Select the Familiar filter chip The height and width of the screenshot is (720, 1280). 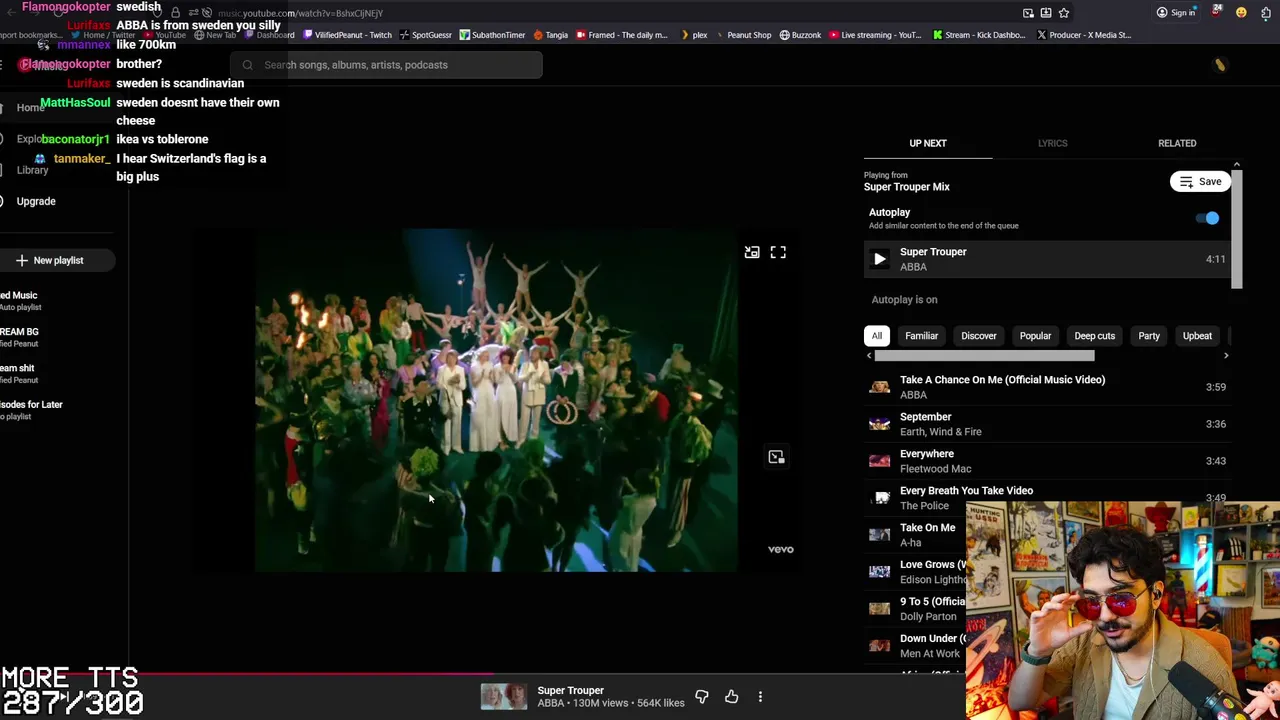pos(921,336)
